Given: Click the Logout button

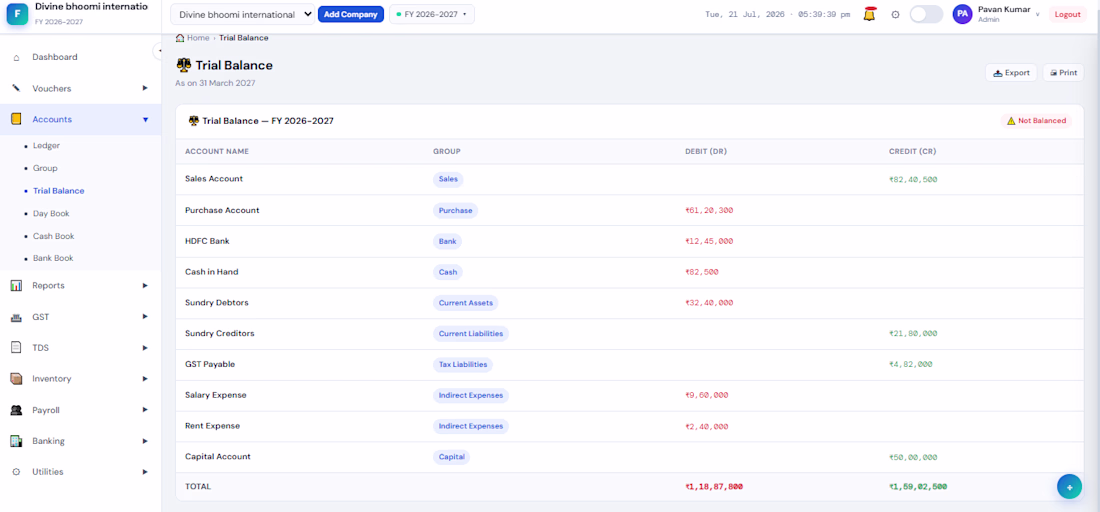Looking at the screenshot, I should pos(1068,15).
